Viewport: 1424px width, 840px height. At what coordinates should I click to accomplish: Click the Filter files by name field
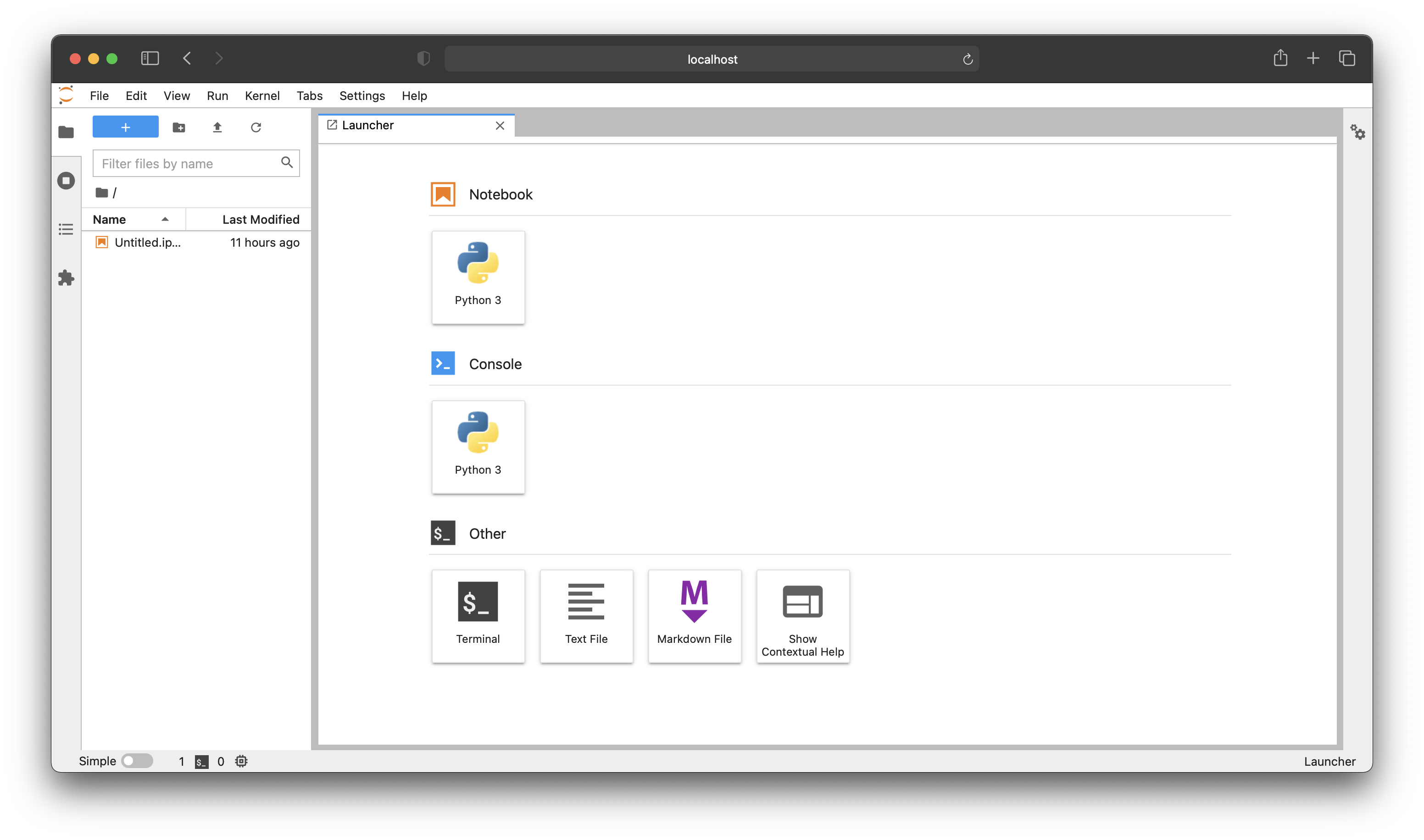[x=187, y=164]
